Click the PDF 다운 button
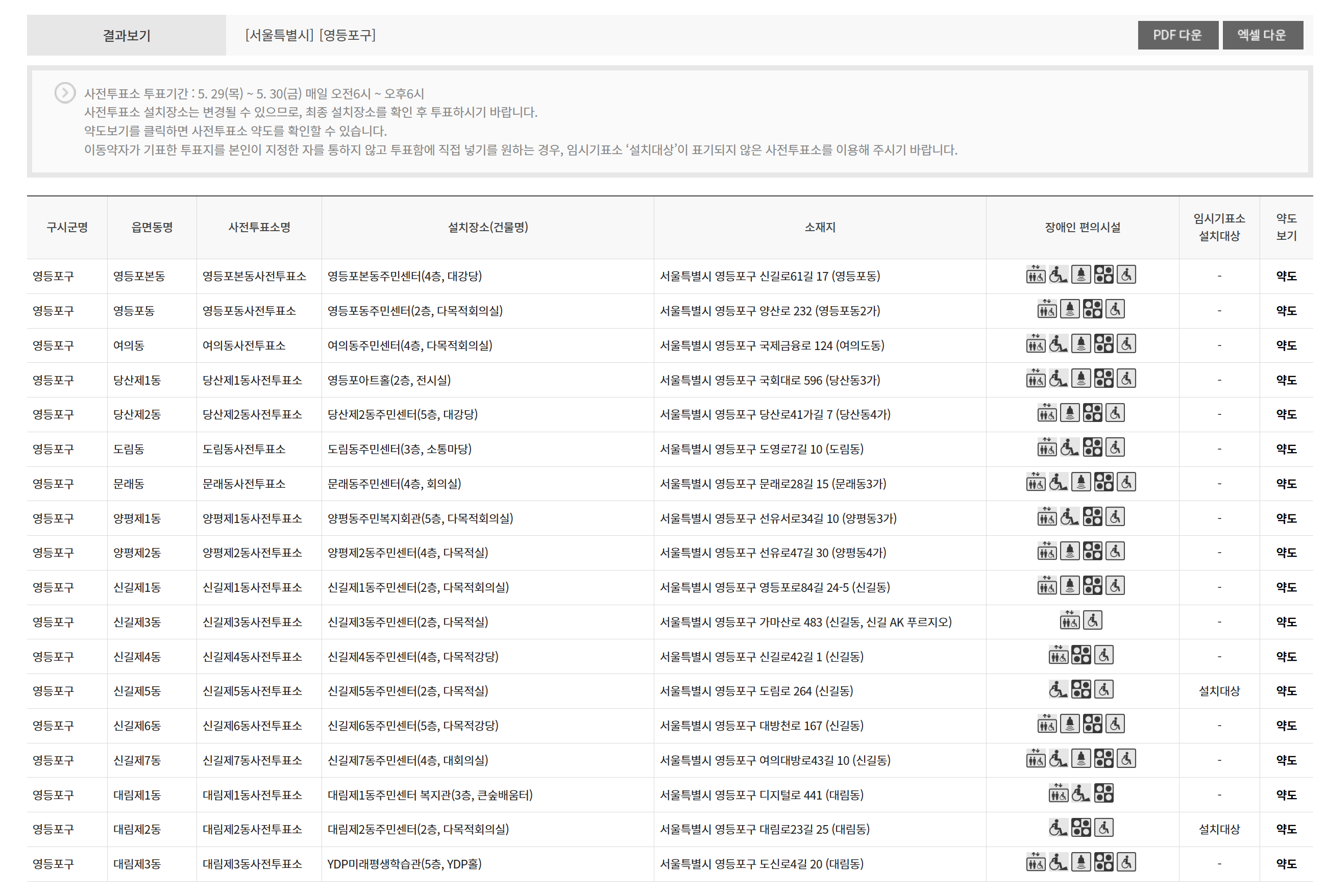The image size is (1327, 896). coord(1177,35)
